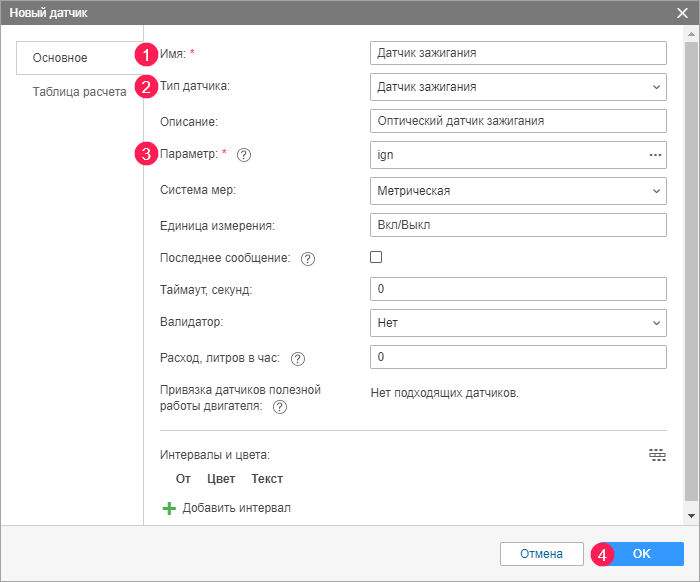The height and width of the screenshot is (582, 700).
Task: Expand the Система мер dropdown
Action: [x=517, y=190]
